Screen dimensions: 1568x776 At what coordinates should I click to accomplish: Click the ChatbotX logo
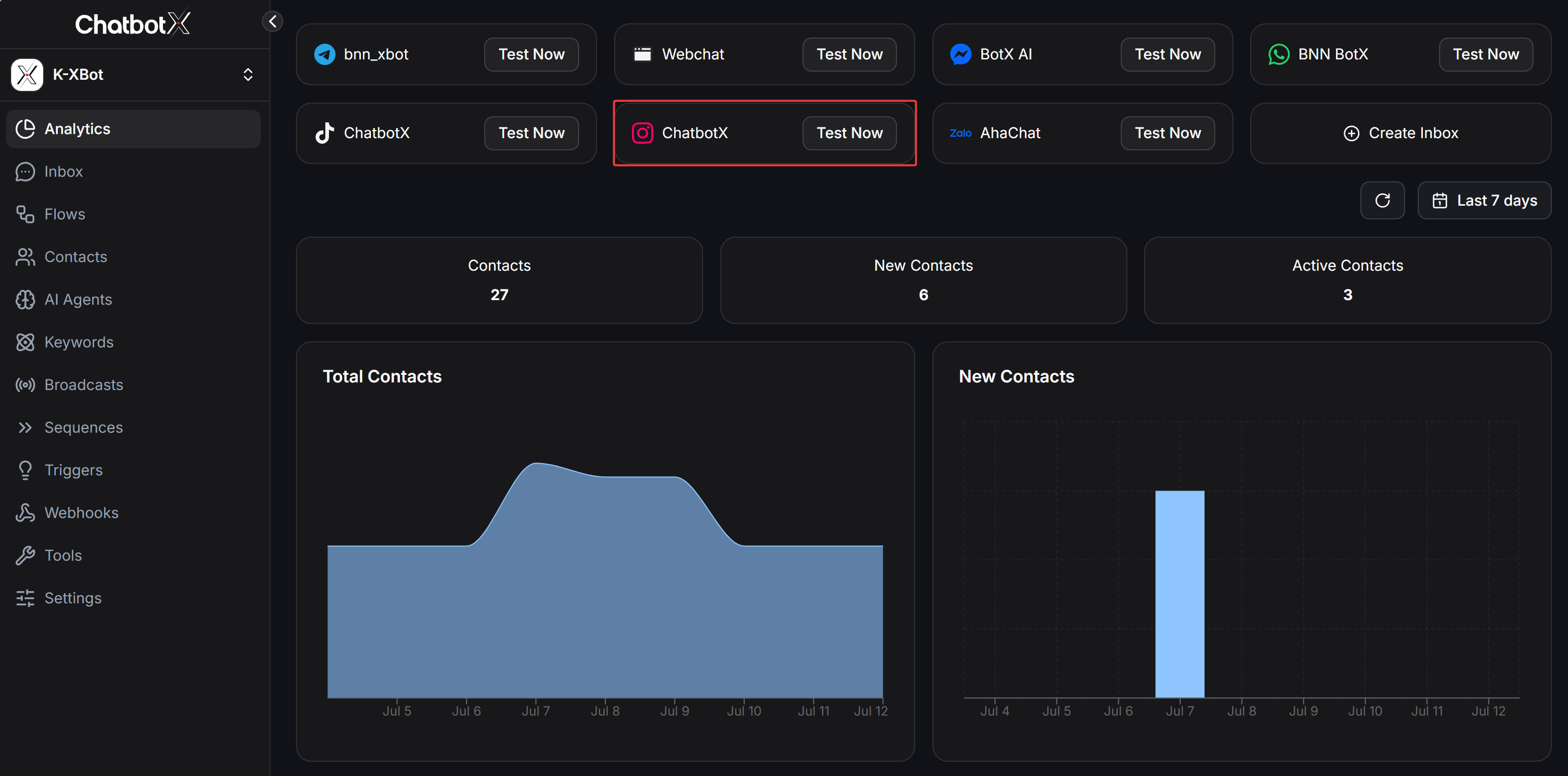(132, 24)
